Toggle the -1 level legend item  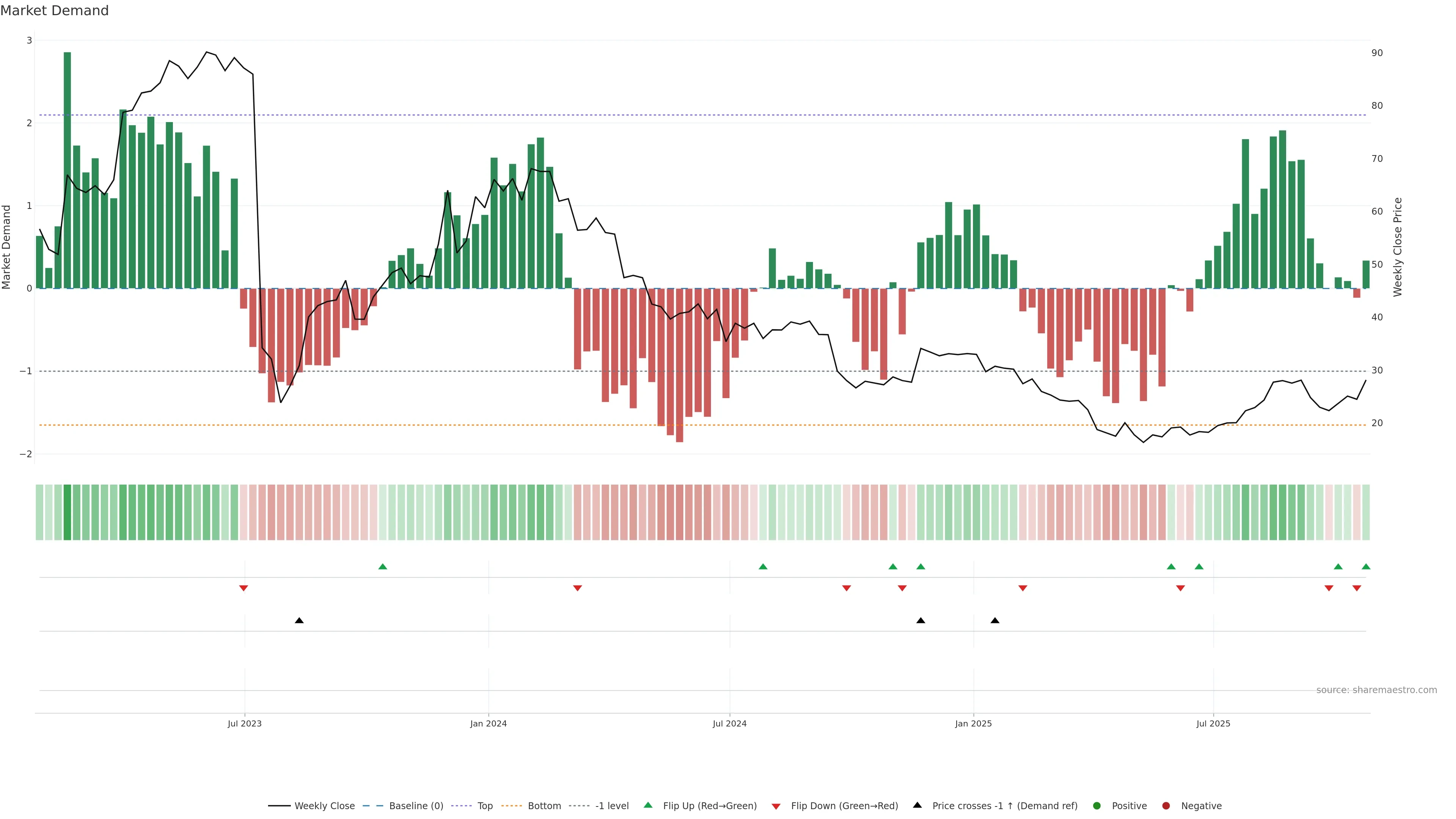pyautogui.click(x=612, y=806)
